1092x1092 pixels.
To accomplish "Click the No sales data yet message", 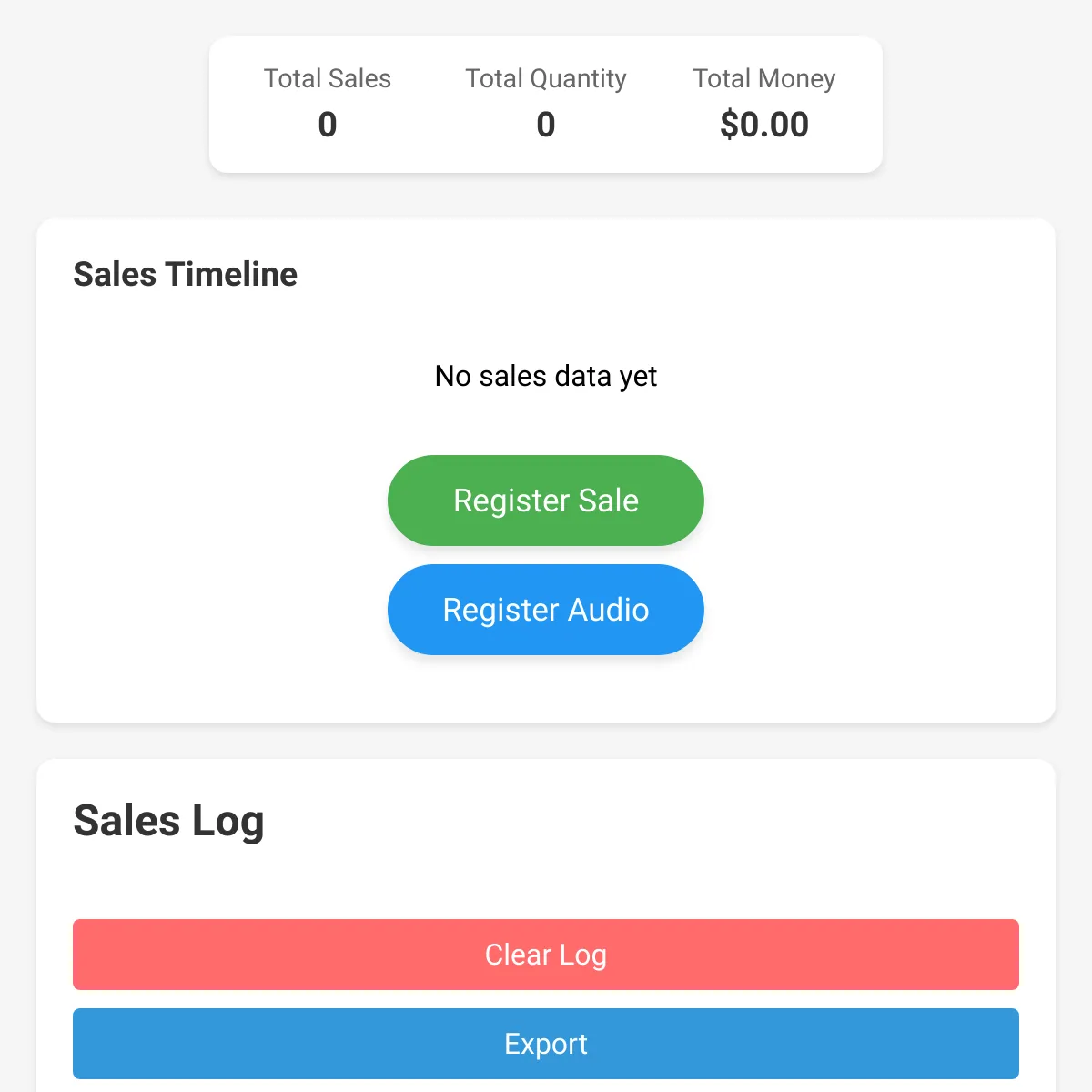I will (546, 376).
